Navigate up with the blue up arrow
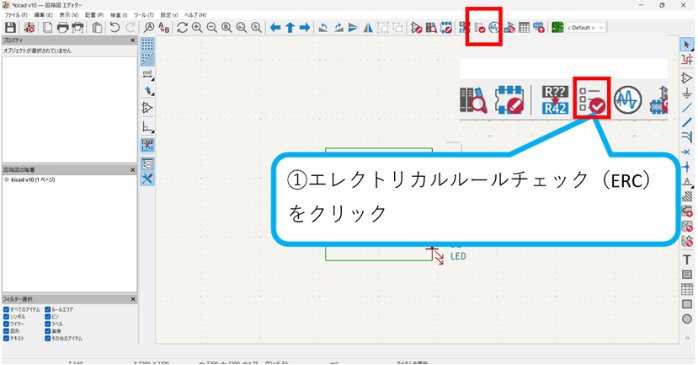Screen dimensions: 698x365 (x=290, y=28)
